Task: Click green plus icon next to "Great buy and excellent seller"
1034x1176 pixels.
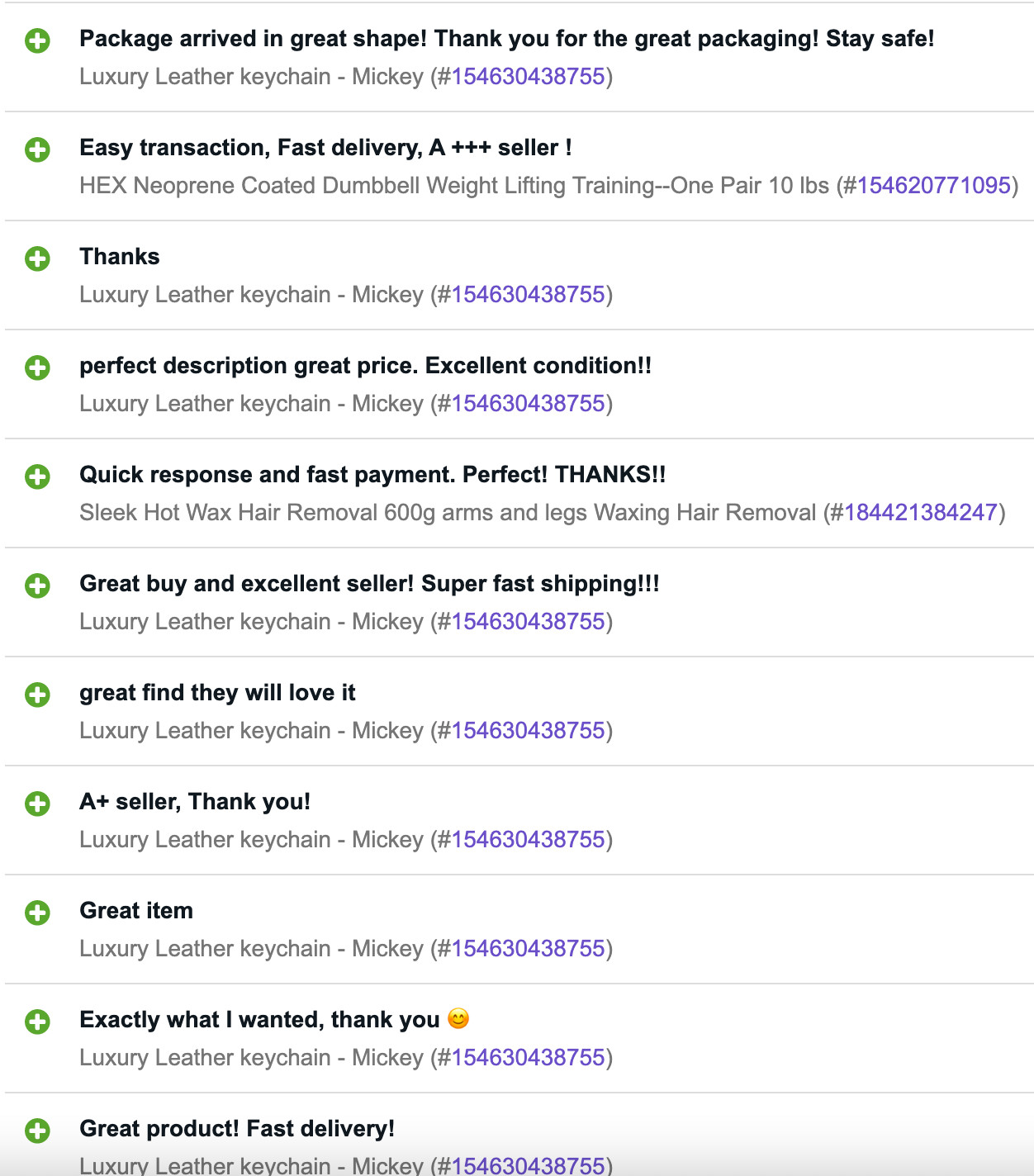Action: (x=37, y=586)
